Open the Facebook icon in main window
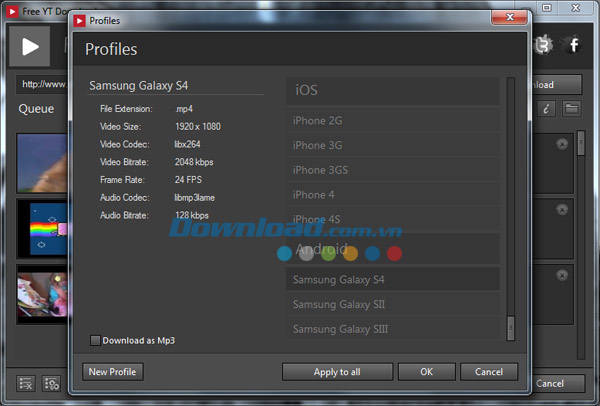 (x=574, y=45)
